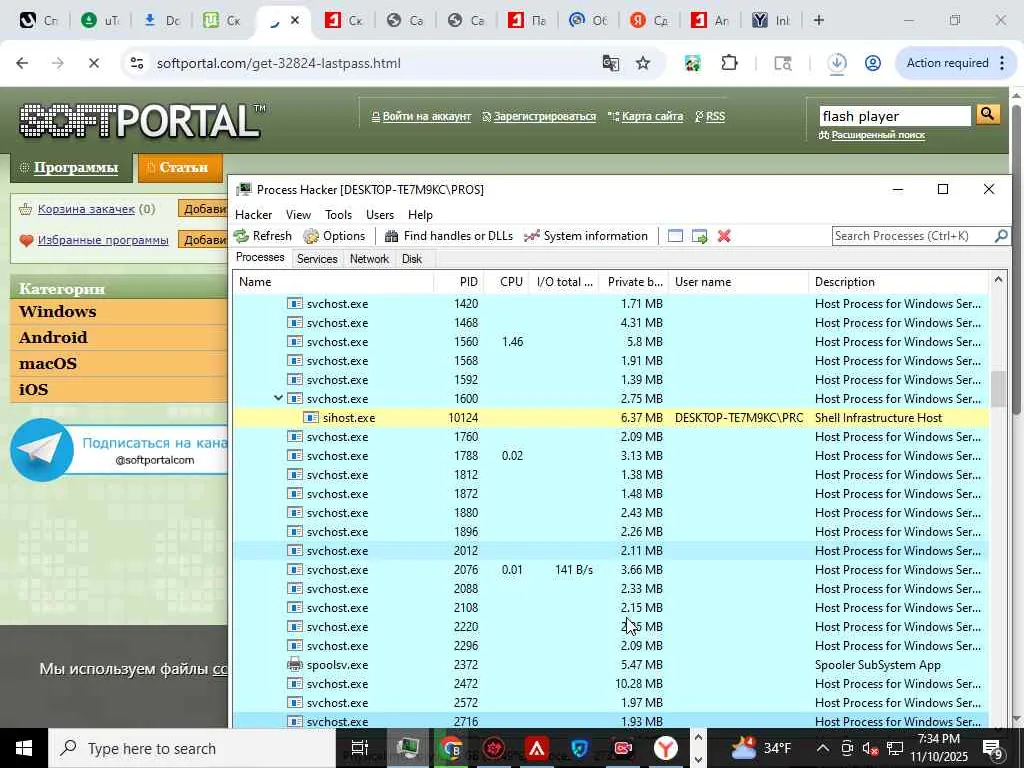Click the Shell Infrastructure Host description
The image size is (1024, 768).
pyautogui.click(x=878, y=418)
